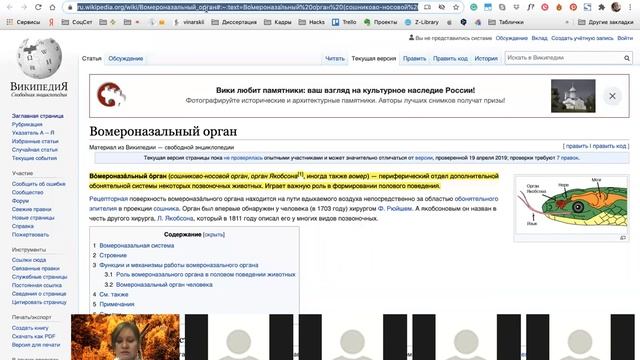Open the Yandex Я bookmark
The image size is (640, 360).
pyautogui.click(x=51, y=22)
